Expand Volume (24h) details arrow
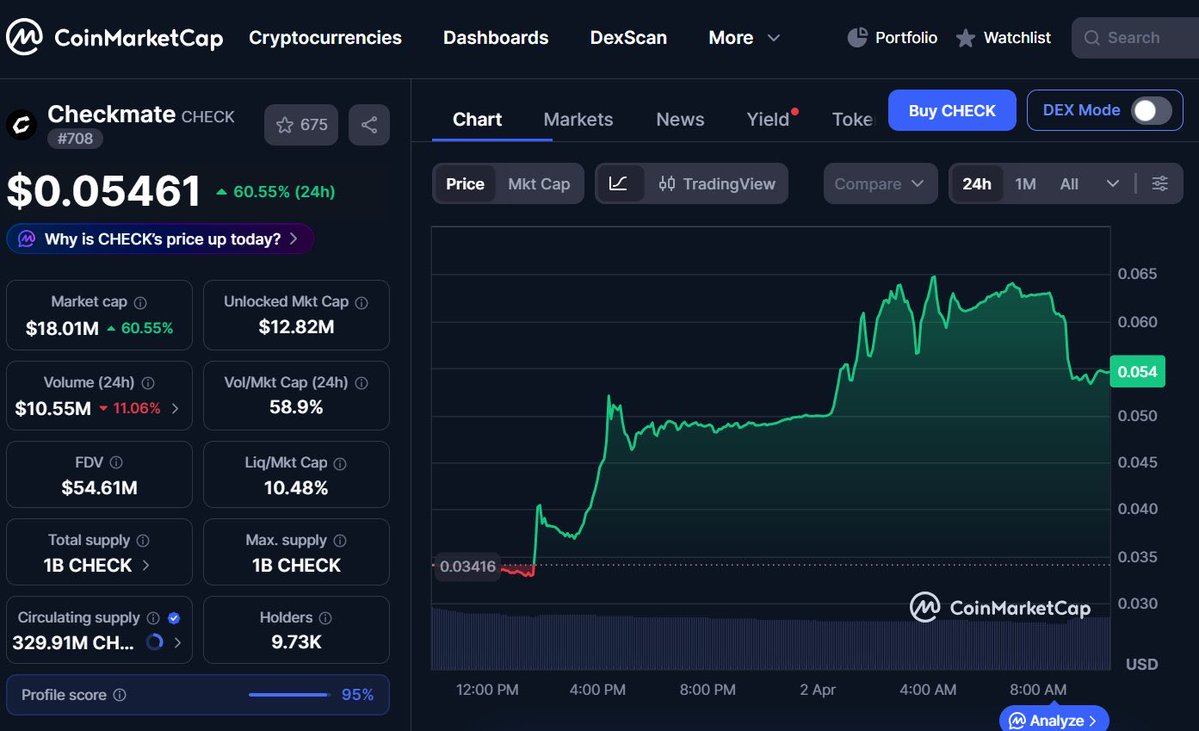This screenshot has height=731, width=1199. click(x=175, y=408)
